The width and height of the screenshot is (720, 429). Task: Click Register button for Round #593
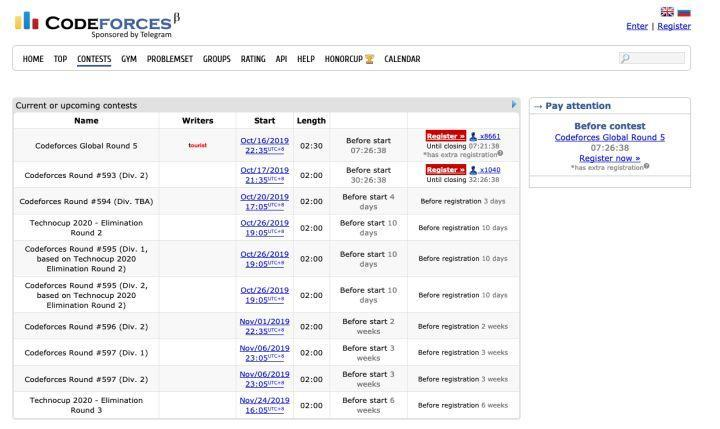[x=446, y=169]
